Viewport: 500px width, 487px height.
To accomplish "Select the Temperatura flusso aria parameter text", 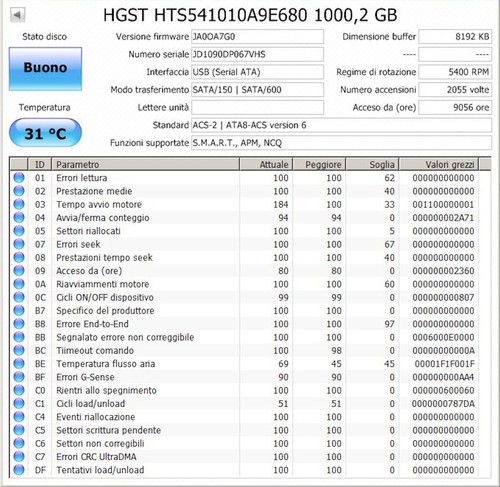I will click(x=106, y=364).
